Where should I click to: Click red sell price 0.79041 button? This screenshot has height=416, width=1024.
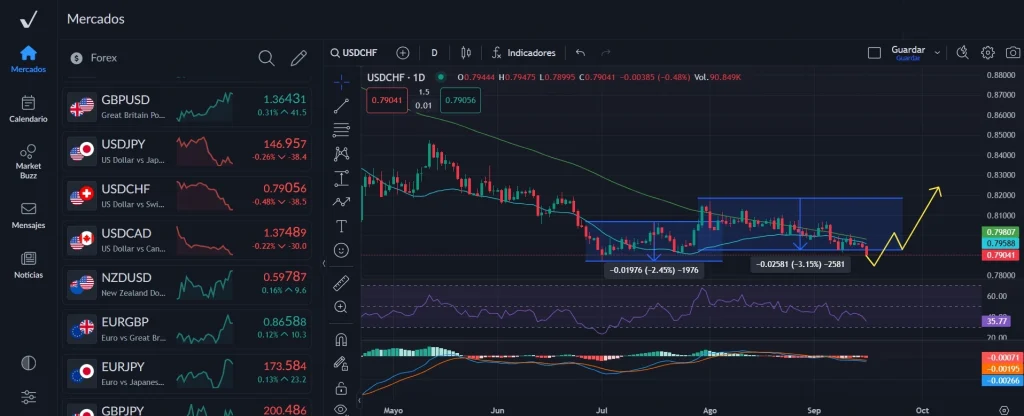click(387, 100)
